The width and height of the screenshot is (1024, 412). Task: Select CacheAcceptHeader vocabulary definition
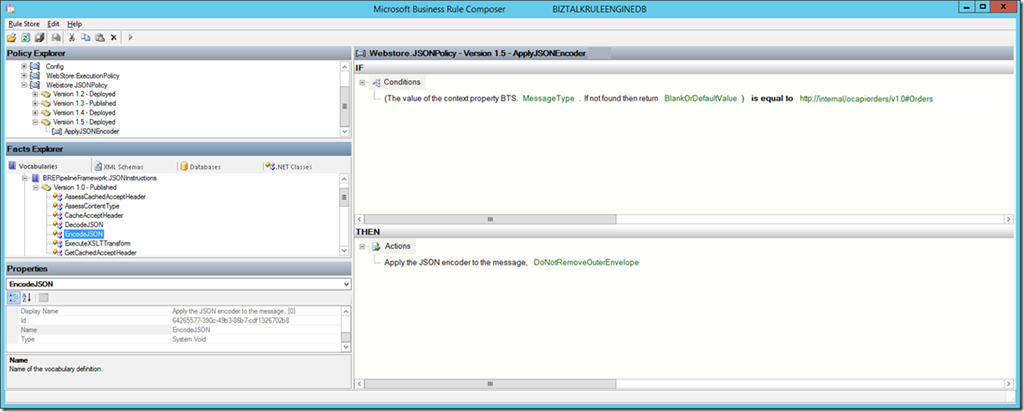point(93,215)
